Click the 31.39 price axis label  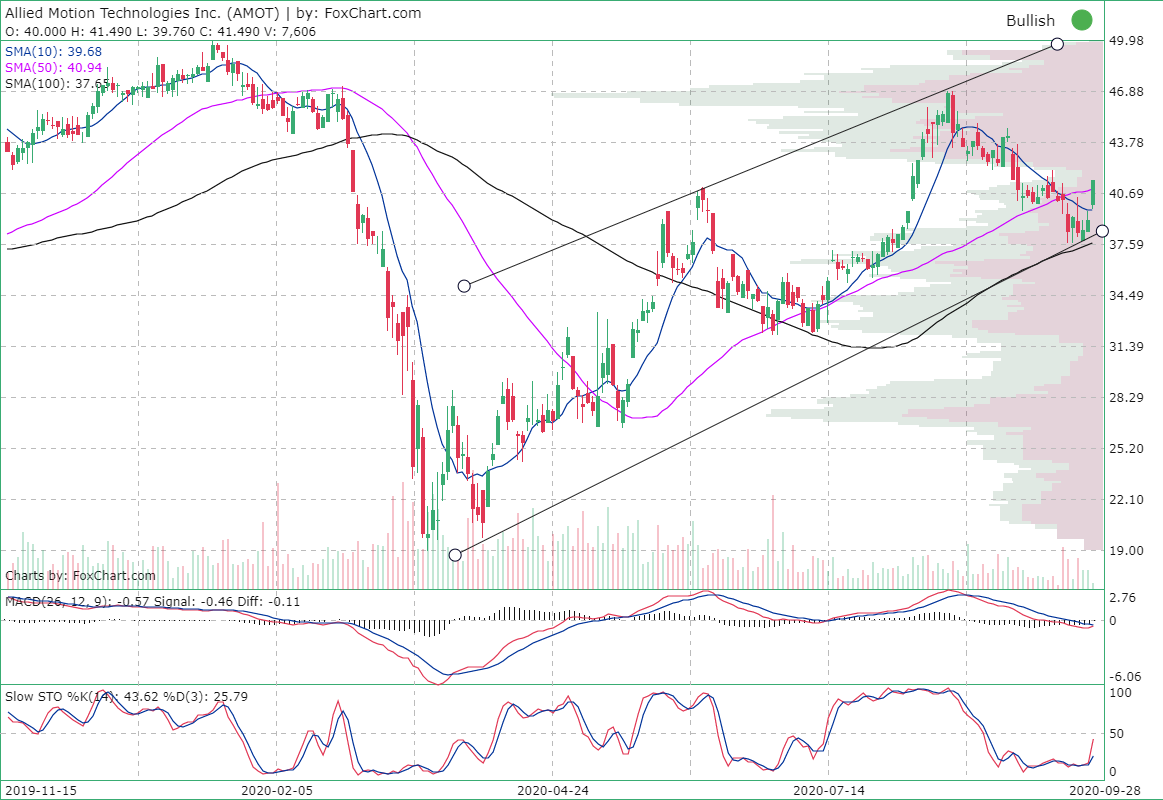(1125, 347)
